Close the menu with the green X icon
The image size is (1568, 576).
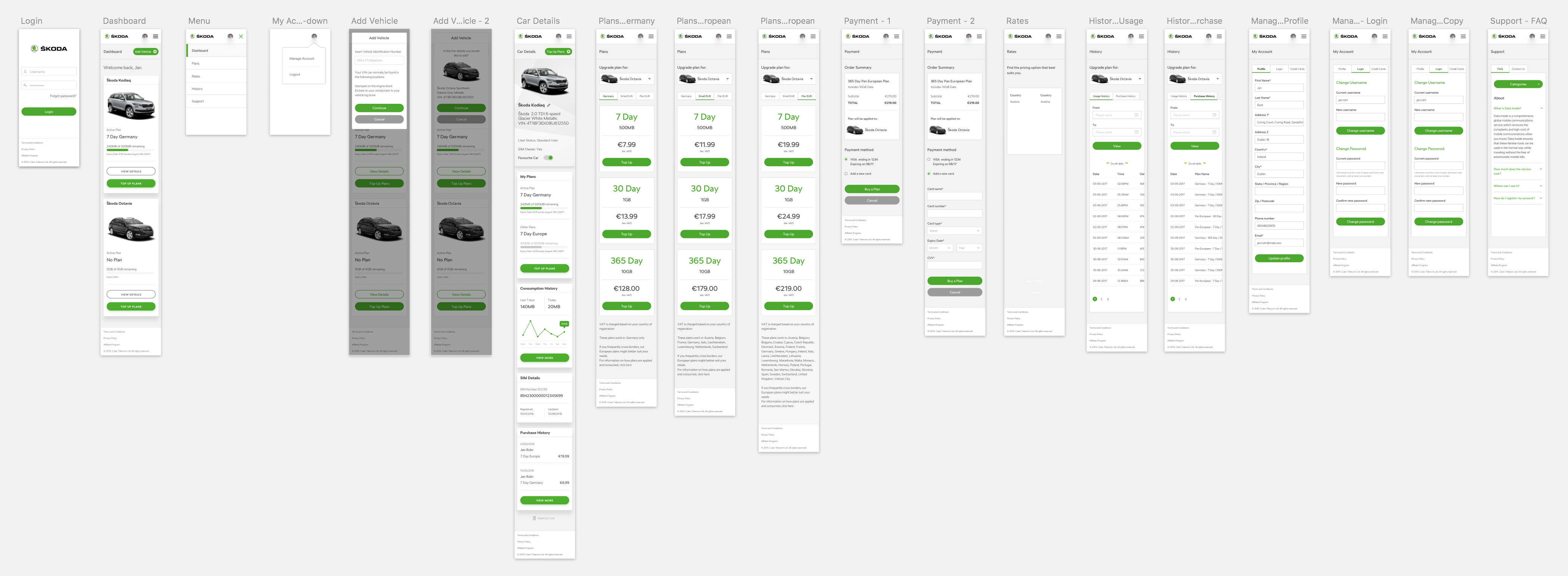[x=241, y=37]
